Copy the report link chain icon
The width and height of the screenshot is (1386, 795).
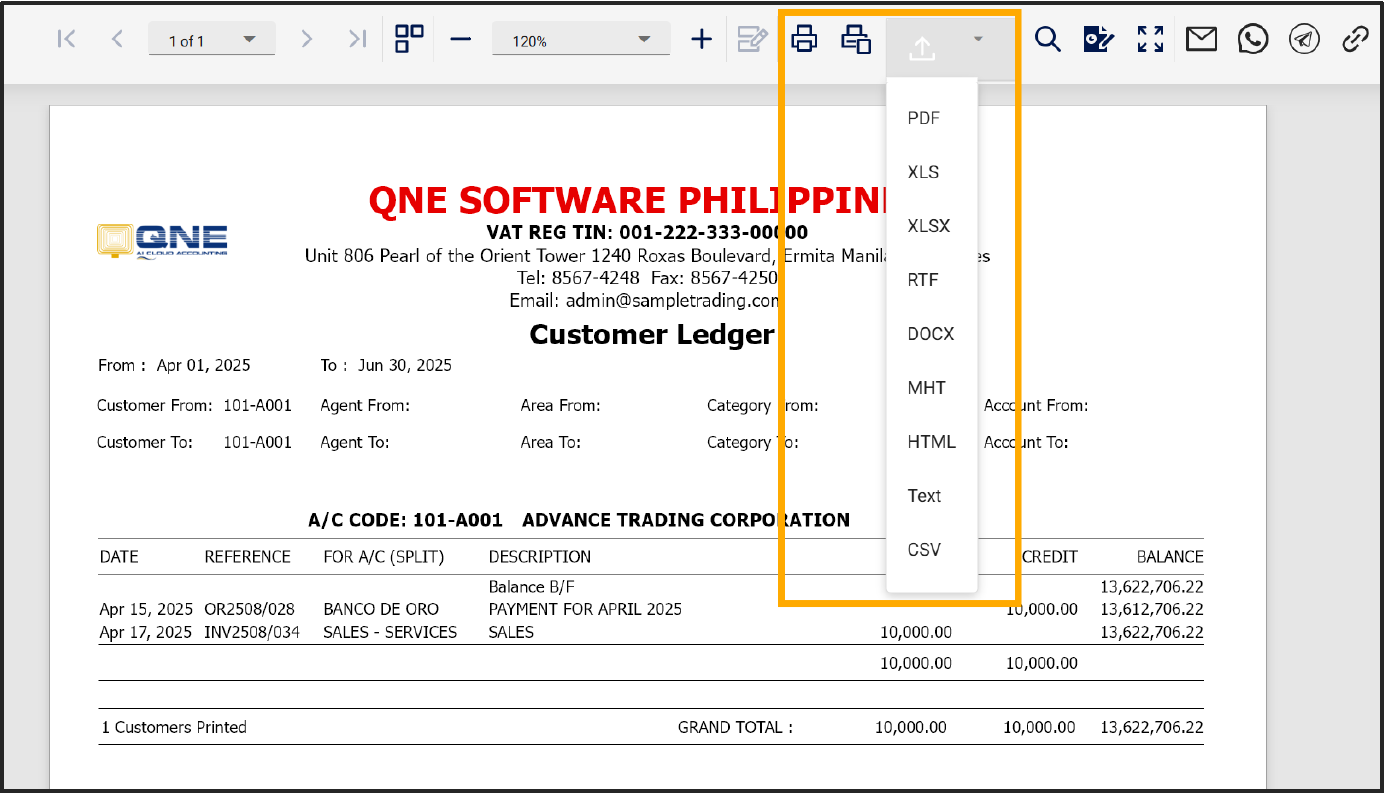[1355, 39]
